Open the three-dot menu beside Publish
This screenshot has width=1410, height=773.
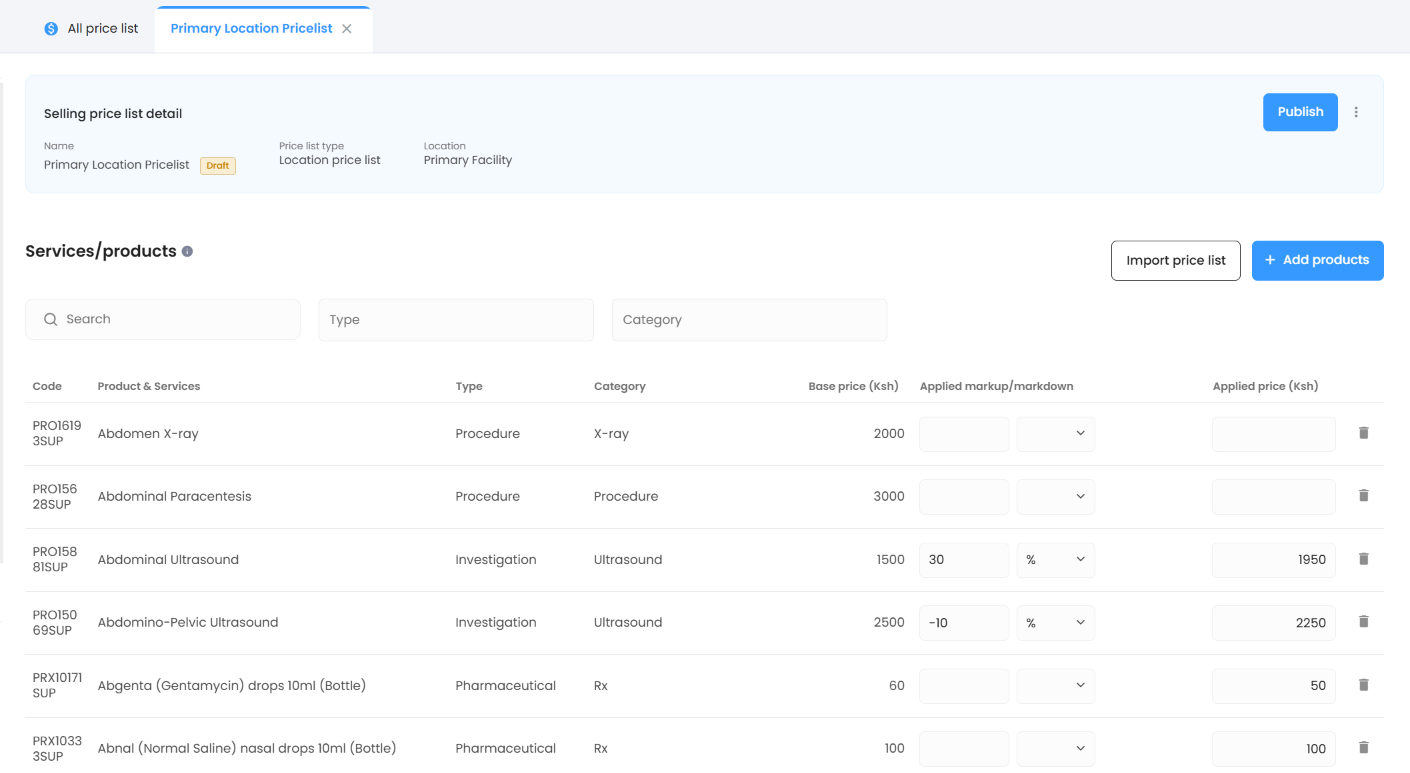pyautogui.click(x=1356, y=112)
